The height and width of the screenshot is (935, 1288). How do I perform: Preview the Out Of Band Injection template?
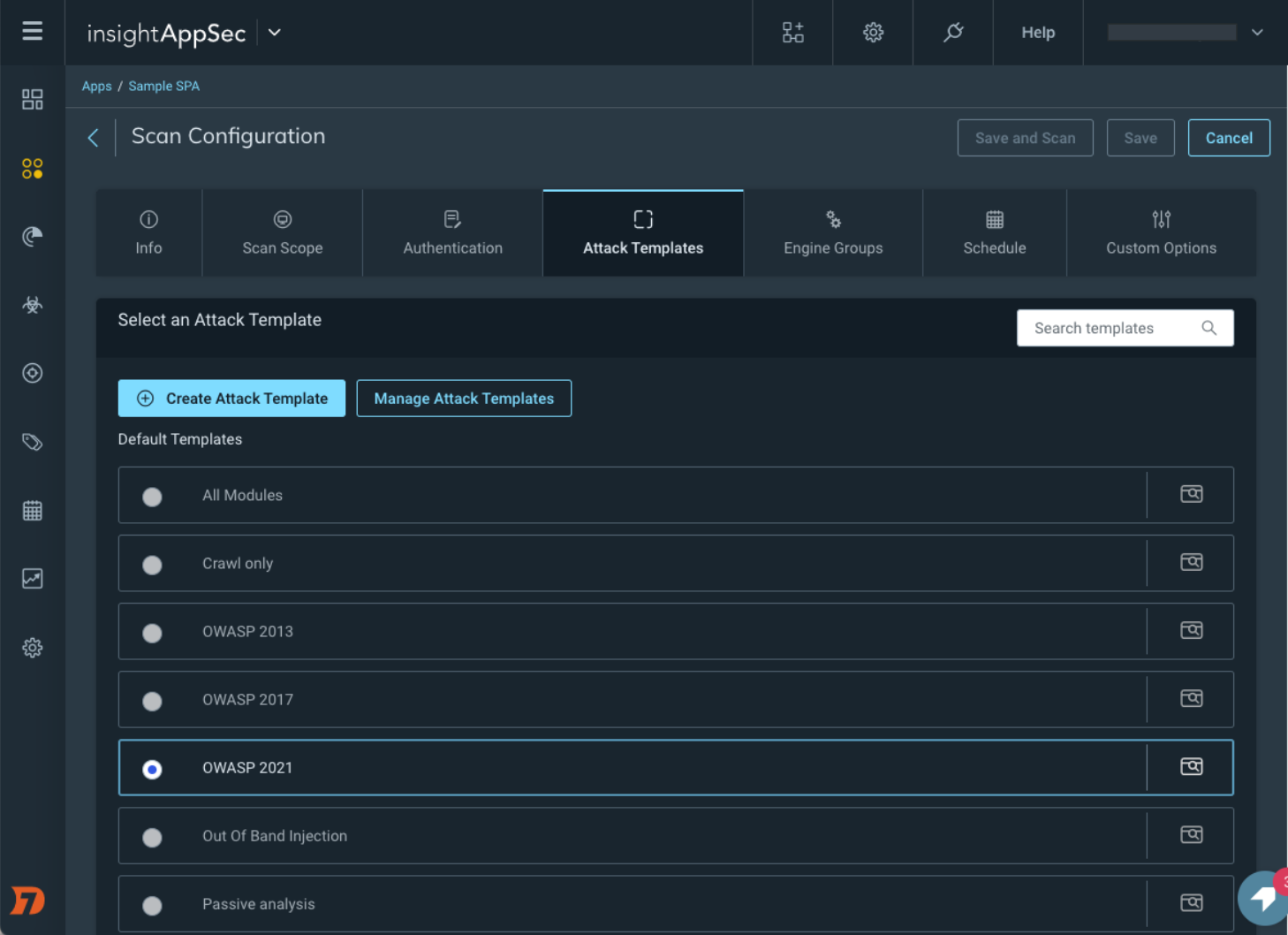1192,834
